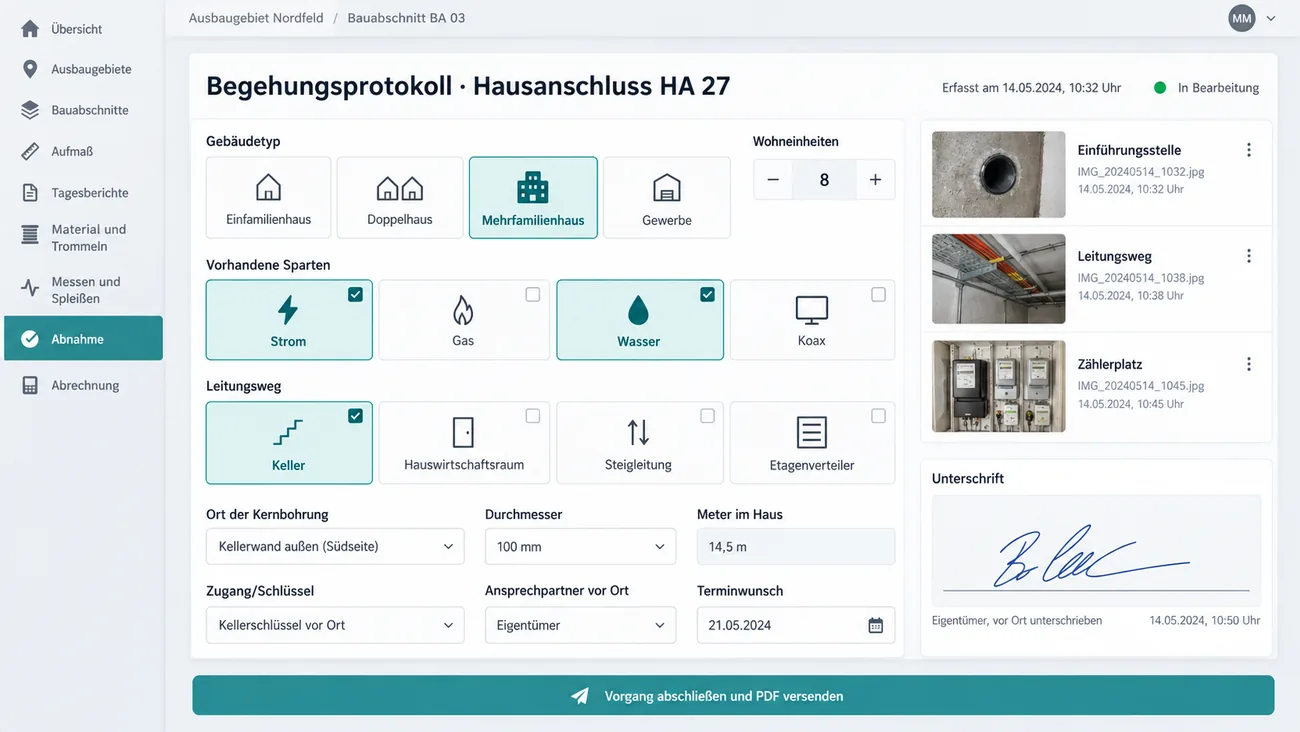Select the Einfamilienhaus building type
This screenshot has height=732, width=1300.
[268, 197]
